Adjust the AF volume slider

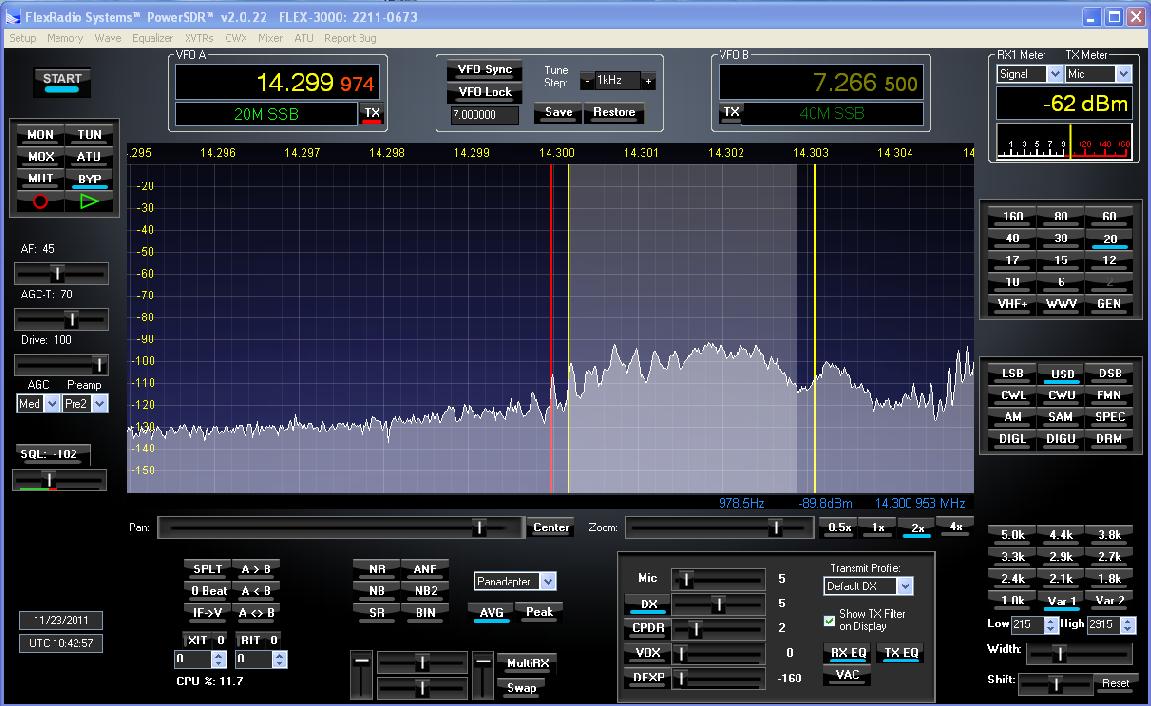[x=62, y=274]
